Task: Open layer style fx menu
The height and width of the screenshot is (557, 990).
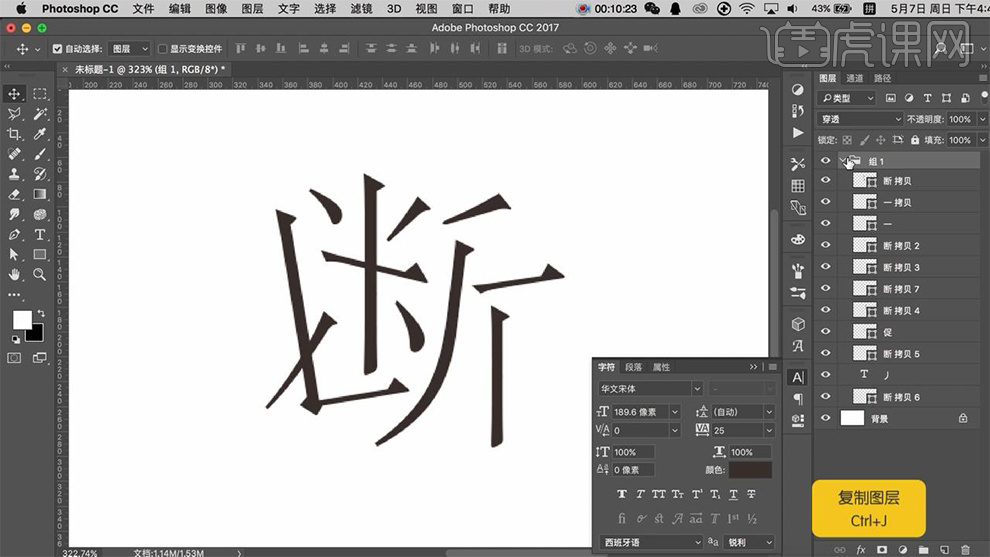Action: tap(861, 550)
